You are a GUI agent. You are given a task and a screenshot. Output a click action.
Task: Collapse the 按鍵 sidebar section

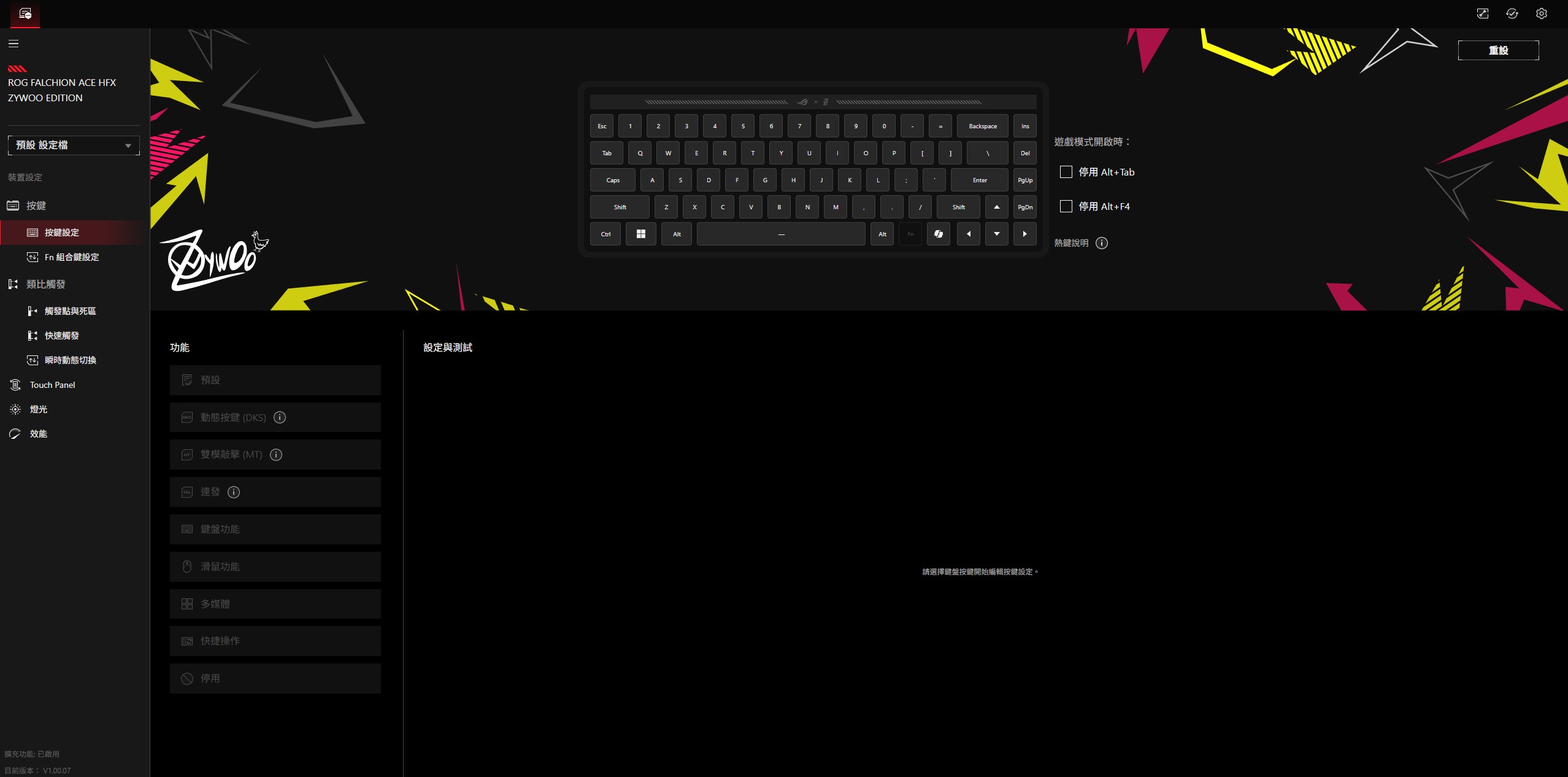click(36, 206)
